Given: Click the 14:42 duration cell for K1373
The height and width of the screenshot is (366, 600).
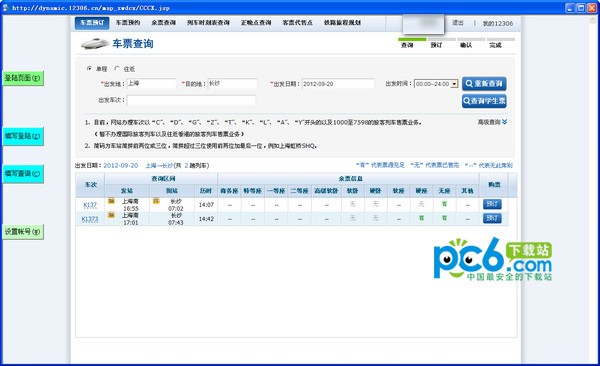Looking at the screenshot, I should click(x=206, y=219).
